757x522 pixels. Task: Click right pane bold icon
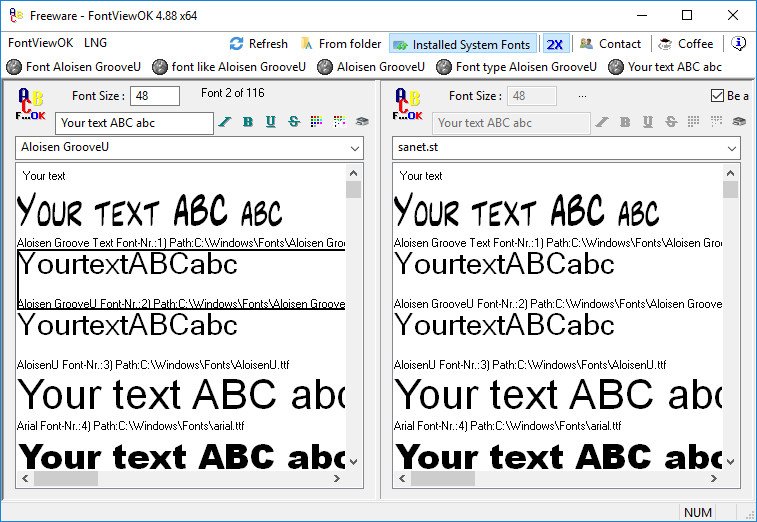[x=625, y=122]
